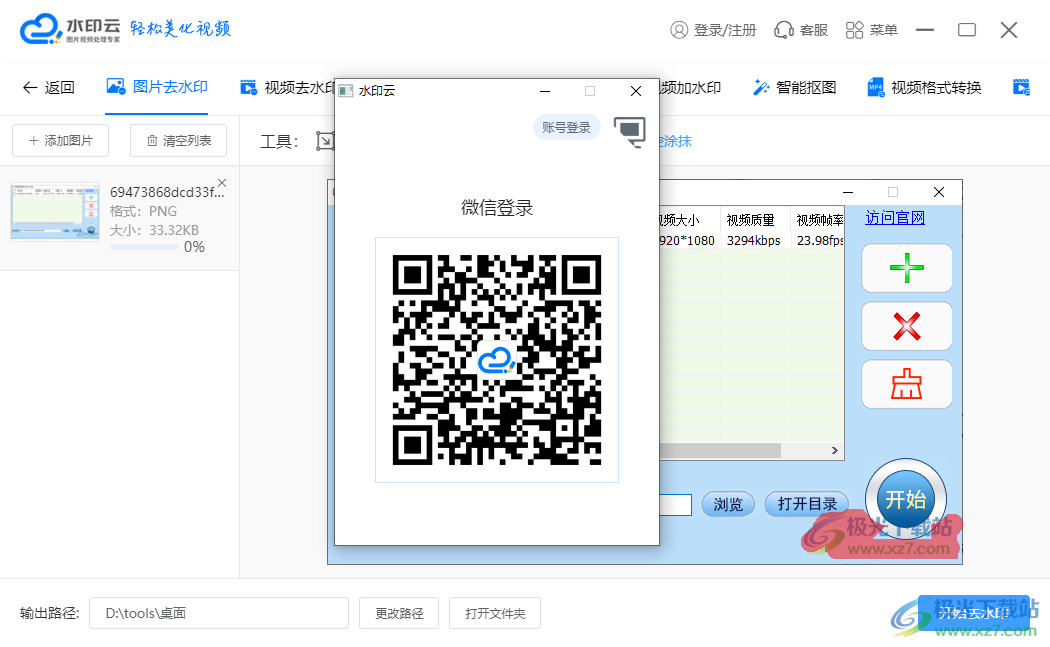Click the computer monitor icon in login dialog
Viewport: 1050px width, 647px height.
coord(629,131)
